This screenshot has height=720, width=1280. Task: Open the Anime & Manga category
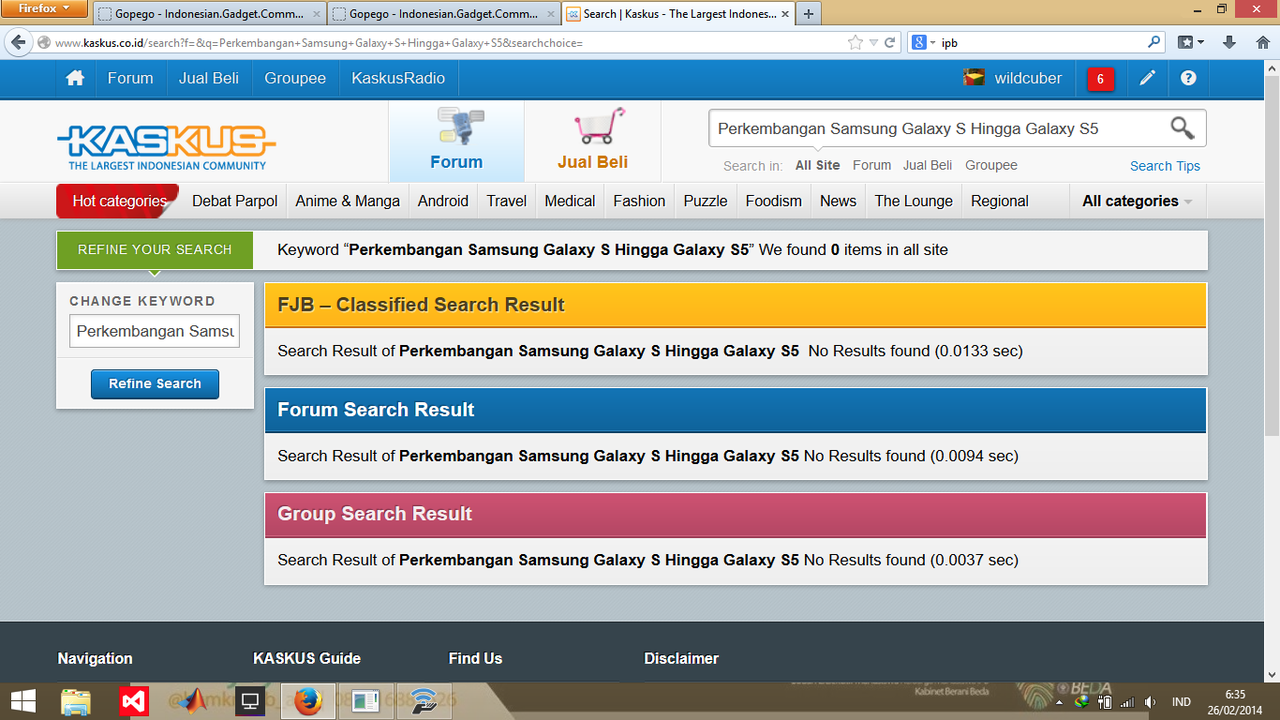coord(348,201)
